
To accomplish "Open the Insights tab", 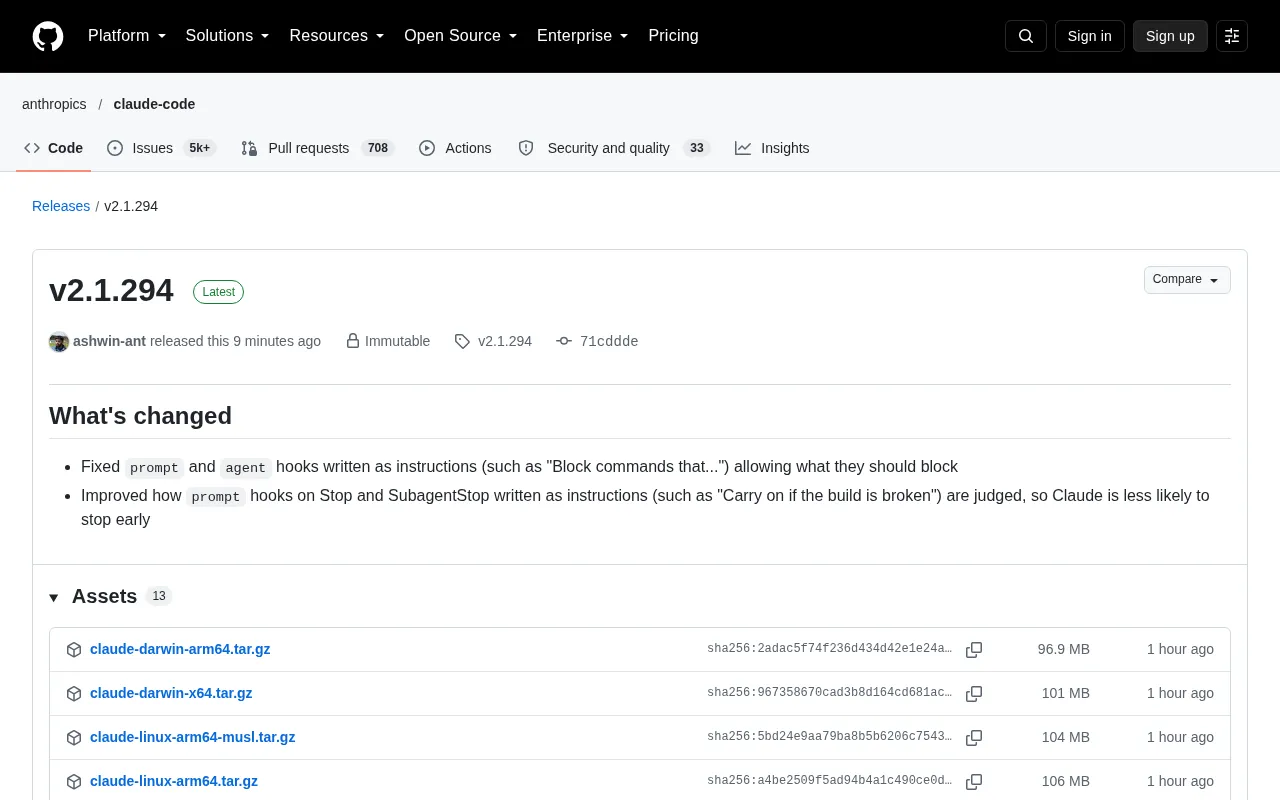I will (x=772, y=148).
